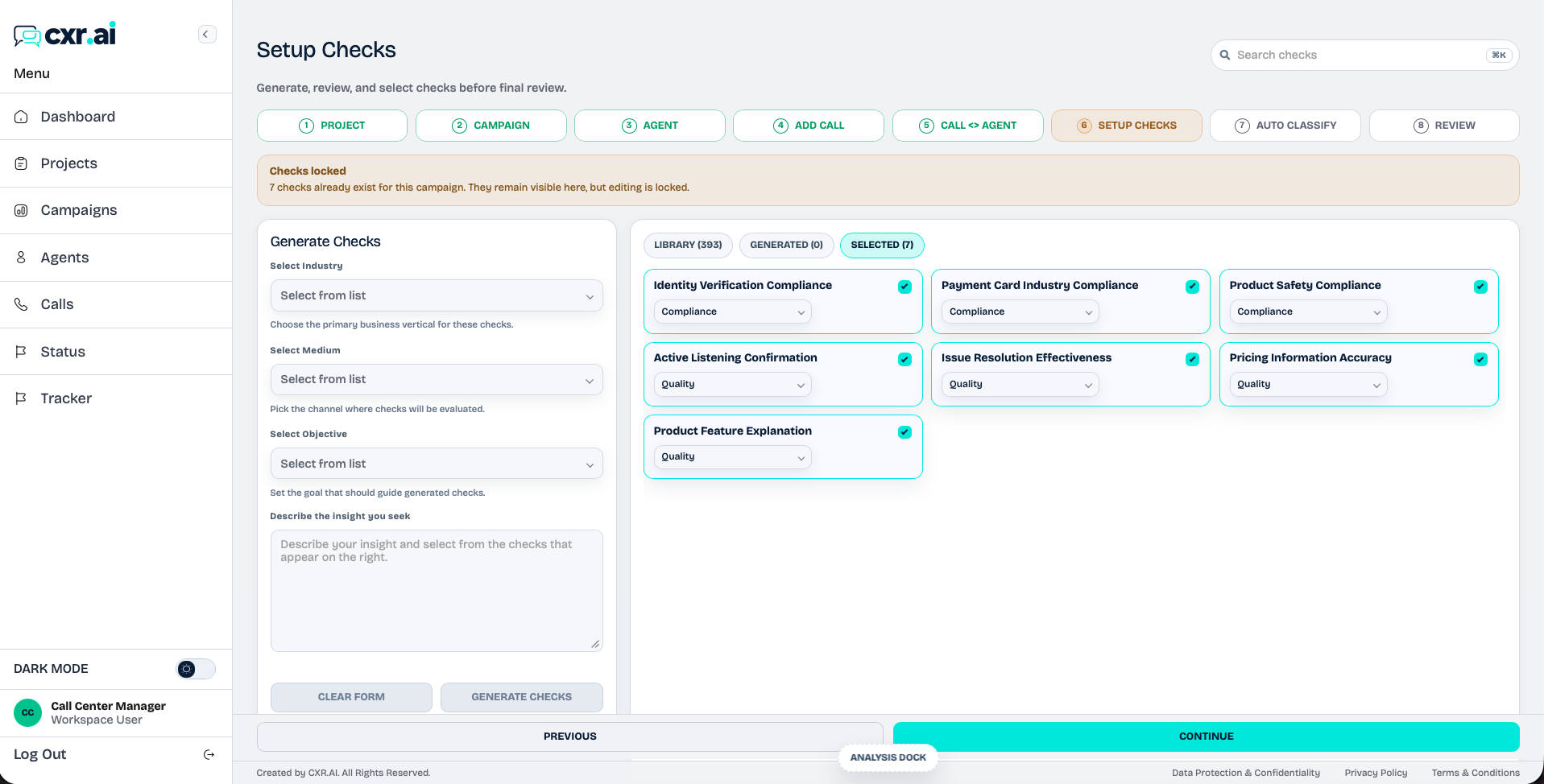Uncheck Active Listening Confirmation checkbox
The image size is (1544, 784).
pos(904,359)
